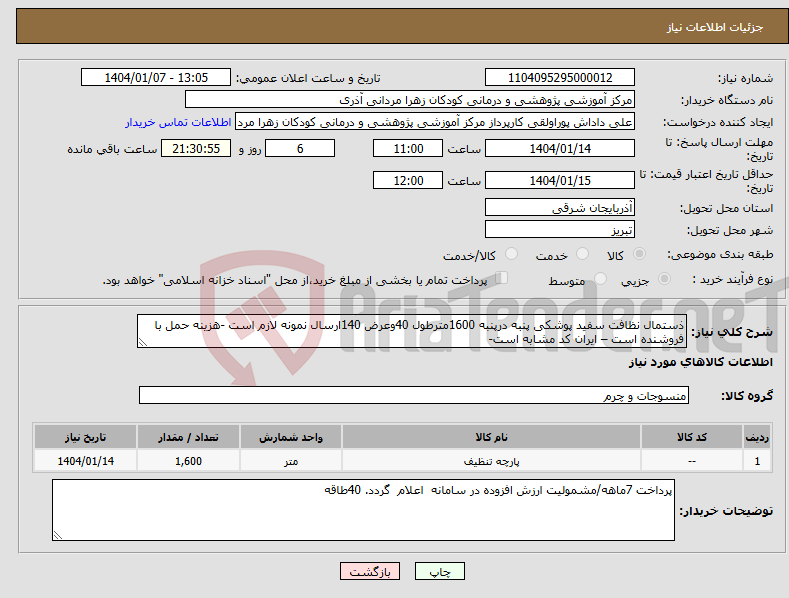Click the remaining time 21:30:55 field
Image resolution: width=789 pixels, height=598 pixels.
coord(196,148)
